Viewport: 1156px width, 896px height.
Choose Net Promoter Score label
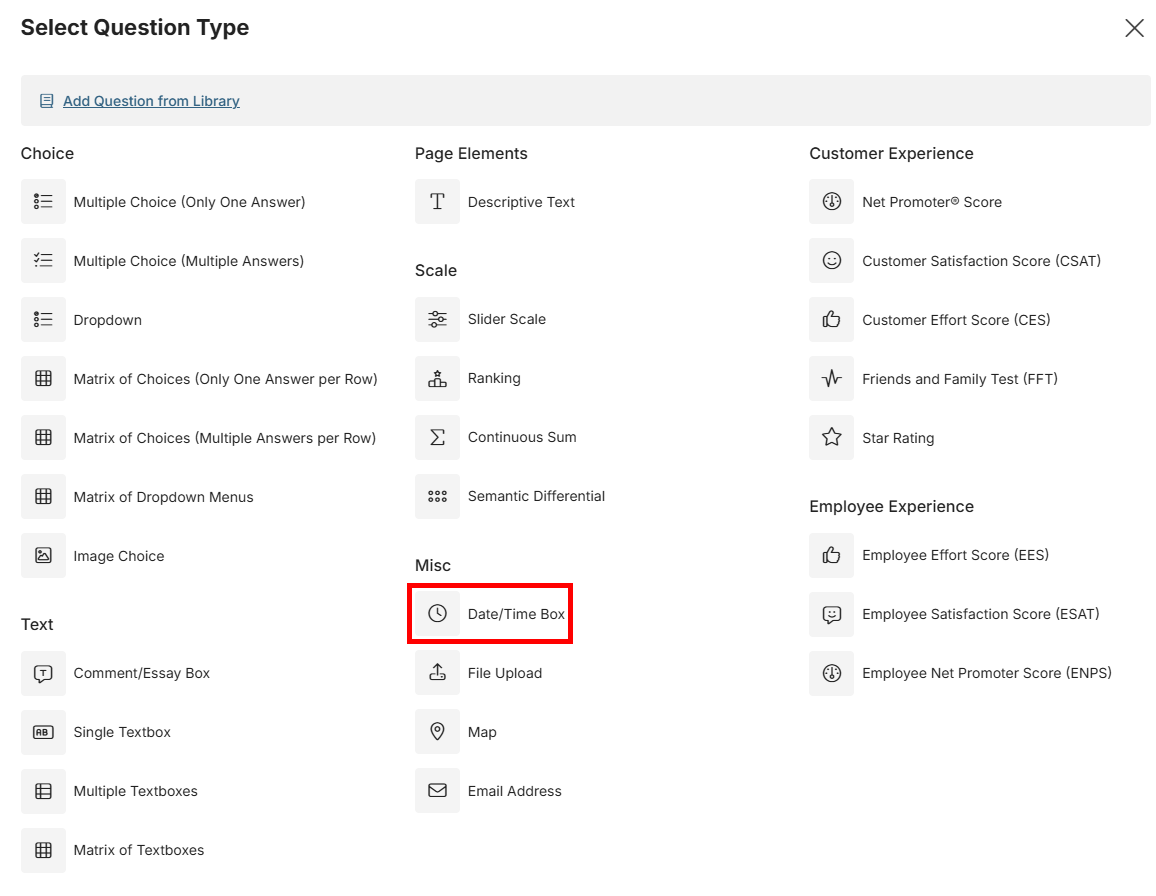[x=932, y=202]
